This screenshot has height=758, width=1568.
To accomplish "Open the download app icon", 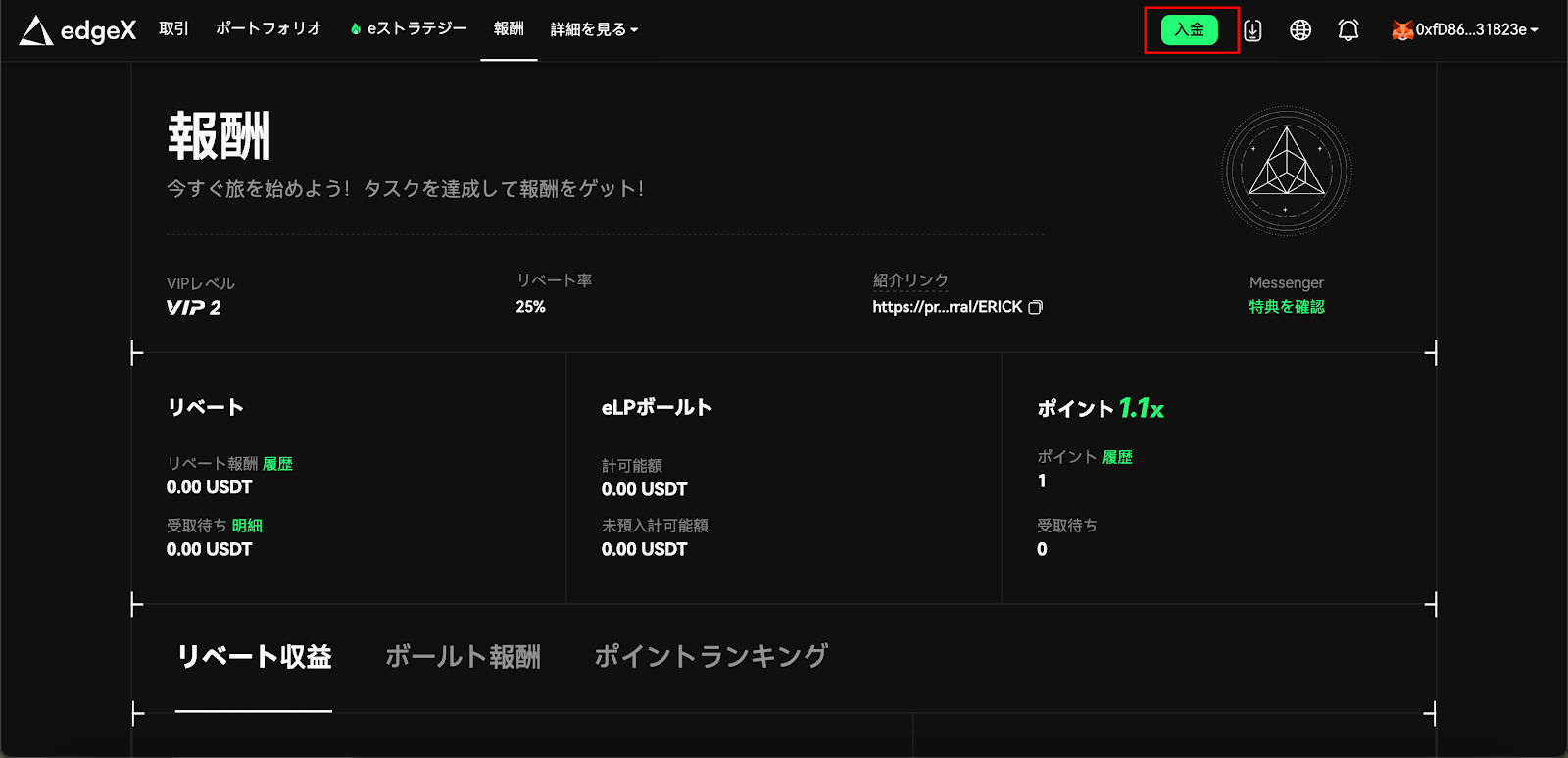I will [x=1252, y=30].
